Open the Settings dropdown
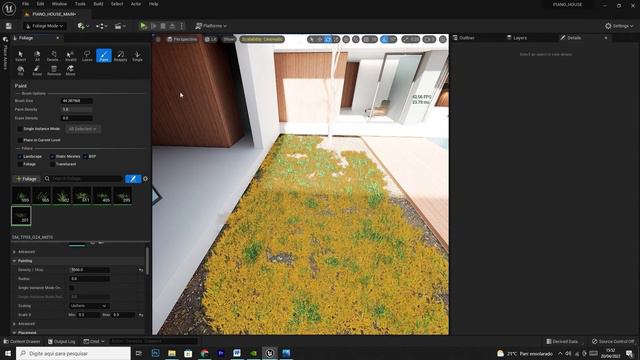 619,26
